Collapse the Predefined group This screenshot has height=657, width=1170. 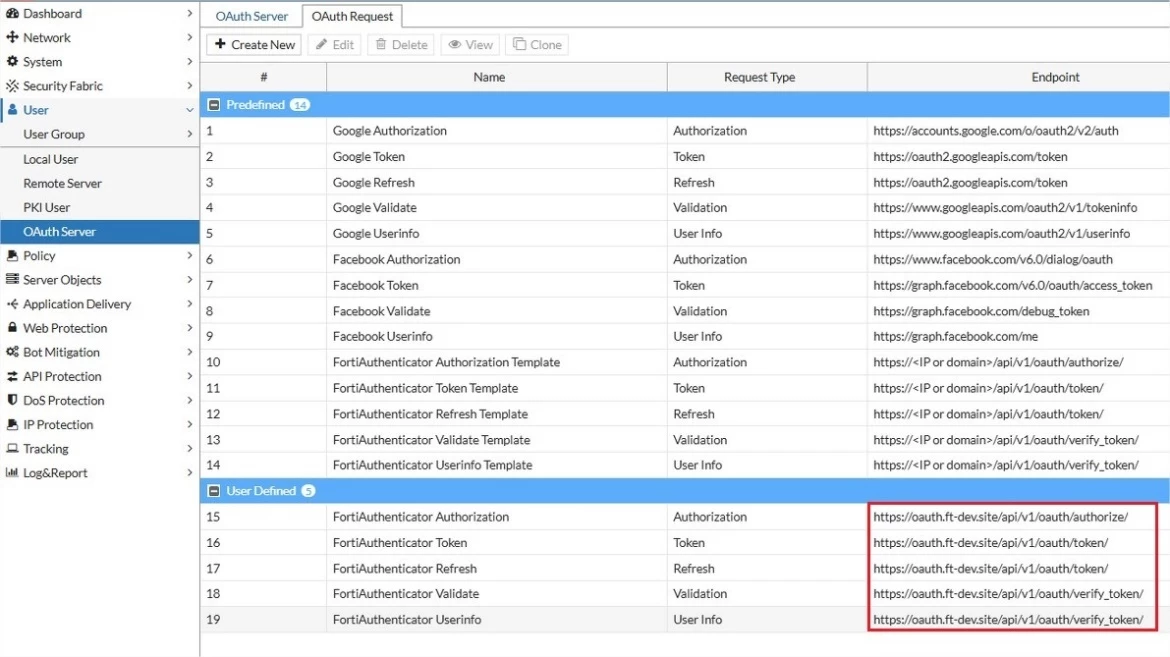(x=213, y=105)
